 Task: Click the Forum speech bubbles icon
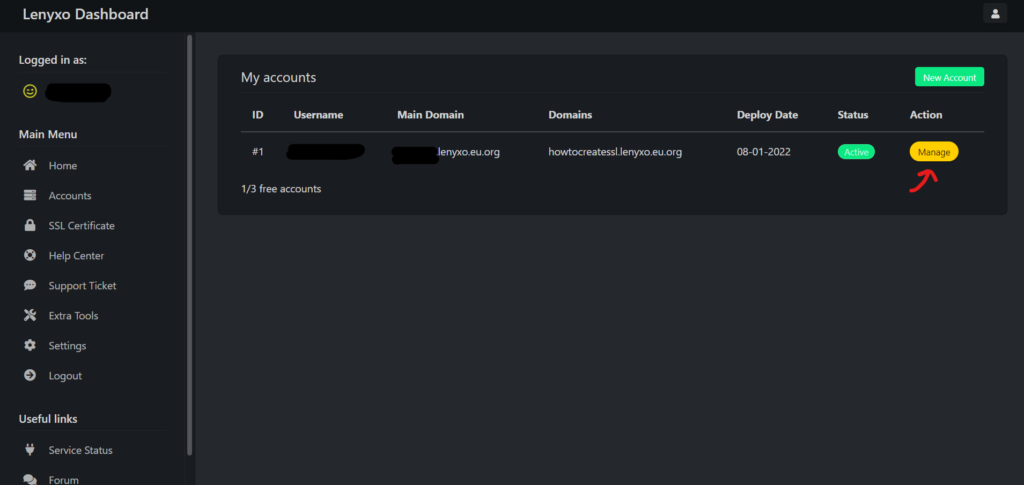30,480
